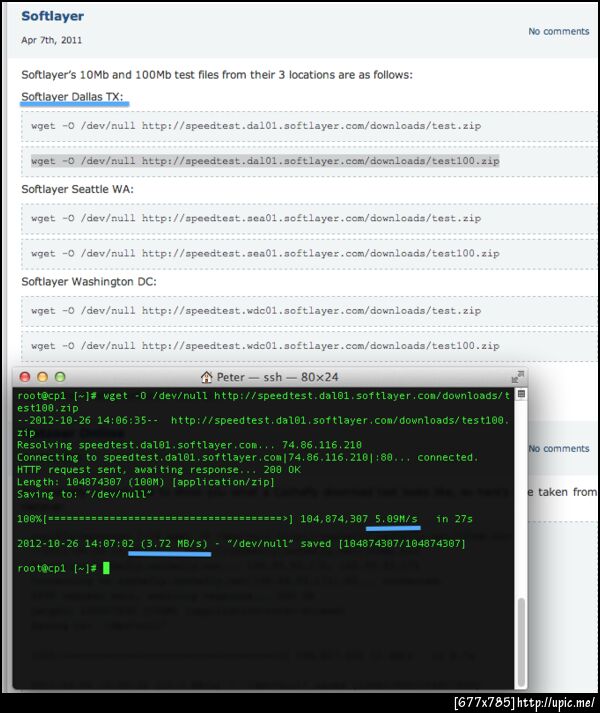Click the Softlayer Washington DC heading

tap(89, 281)
